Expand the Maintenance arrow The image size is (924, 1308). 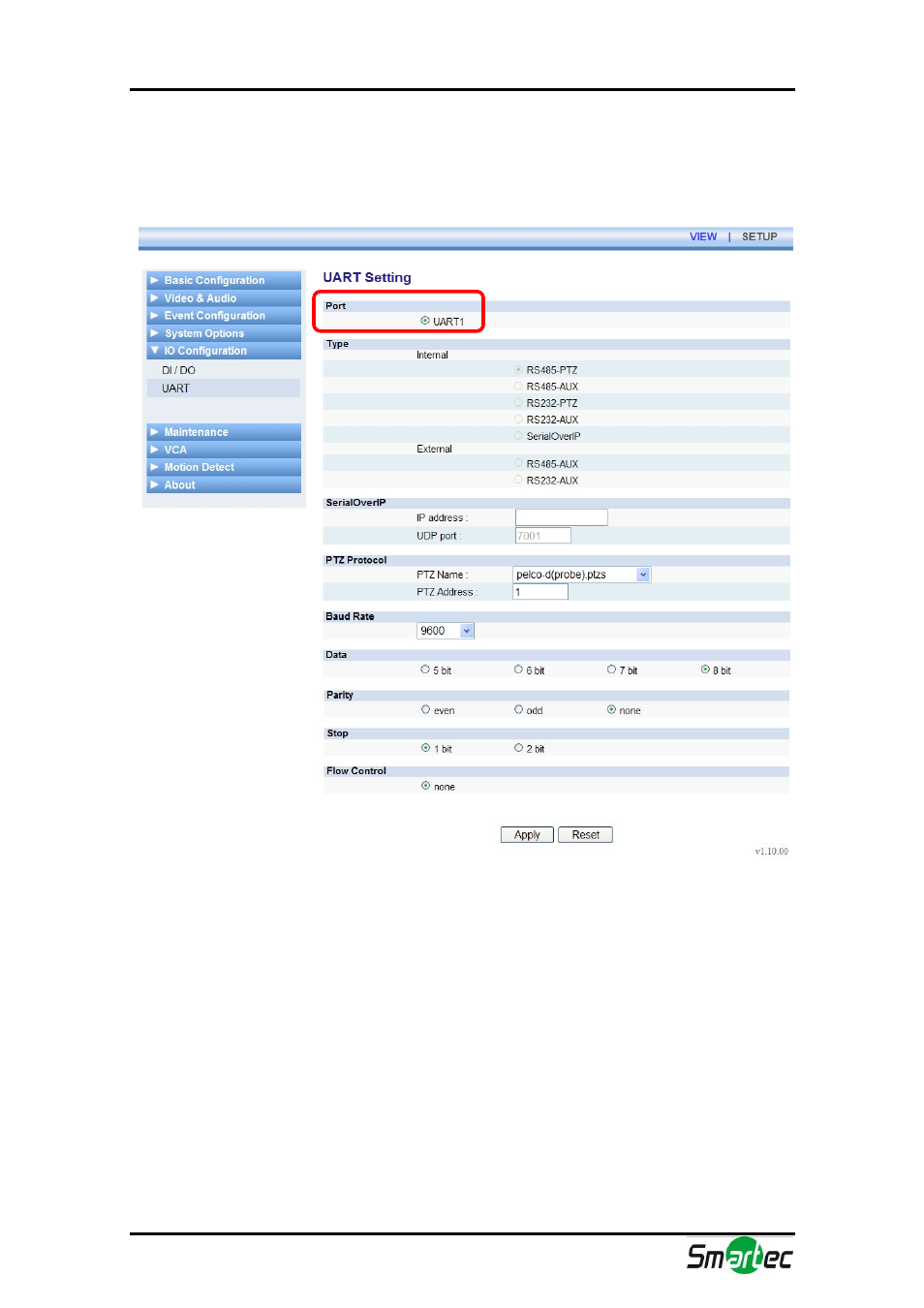pos(154,431)
